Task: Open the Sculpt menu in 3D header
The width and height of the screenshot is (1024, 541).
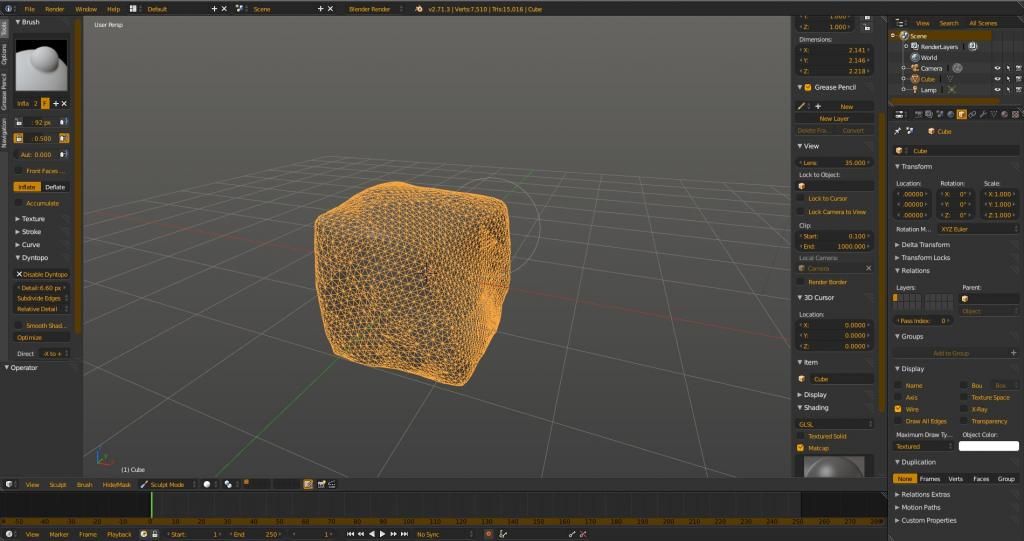Action: (x=57, y=484)
